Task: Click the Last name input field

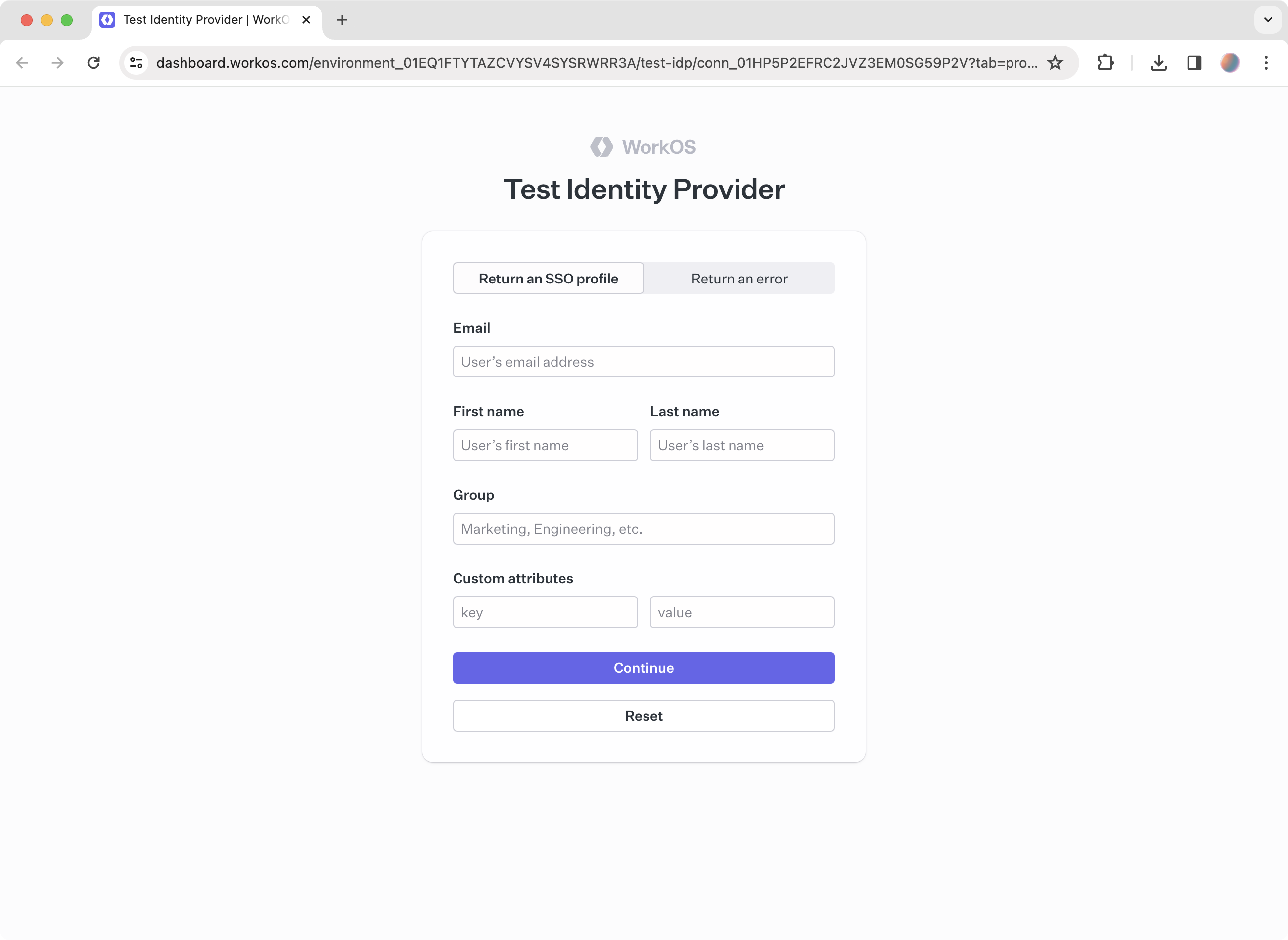Action: 742,445
